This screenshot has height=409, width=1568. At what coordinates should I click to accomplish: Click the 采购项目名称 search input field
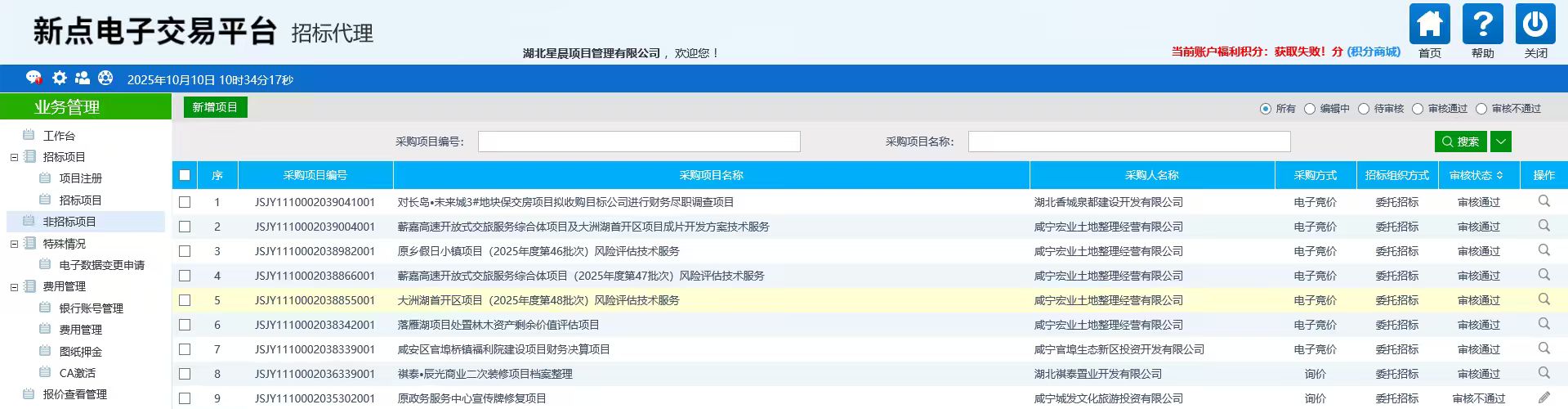1128,142
